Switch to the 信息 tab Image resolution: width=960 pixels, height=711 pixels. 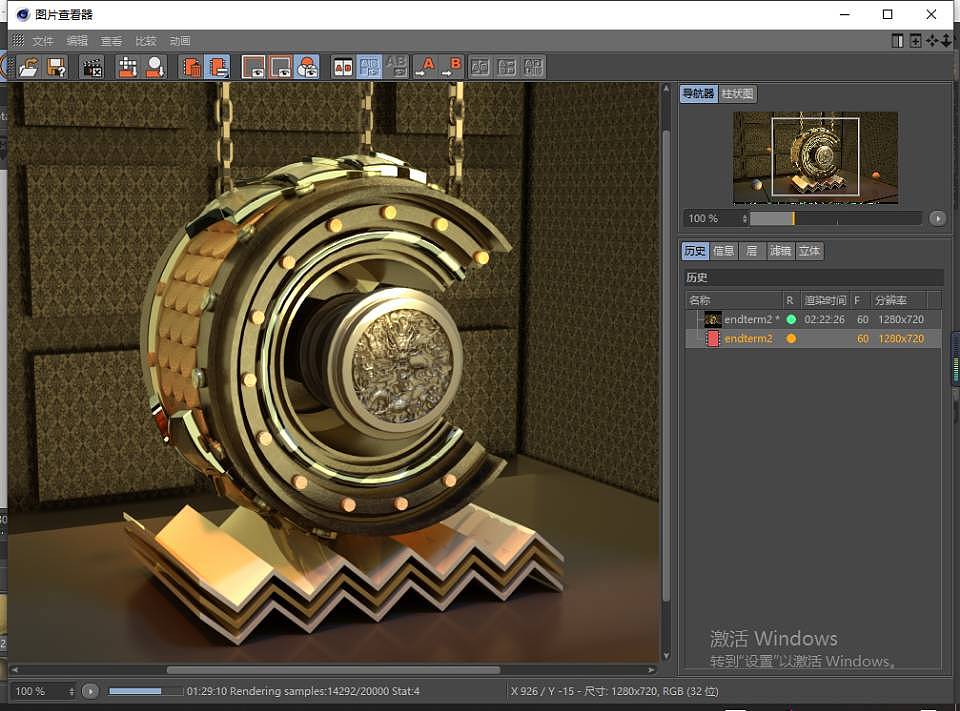click(724, 250)
